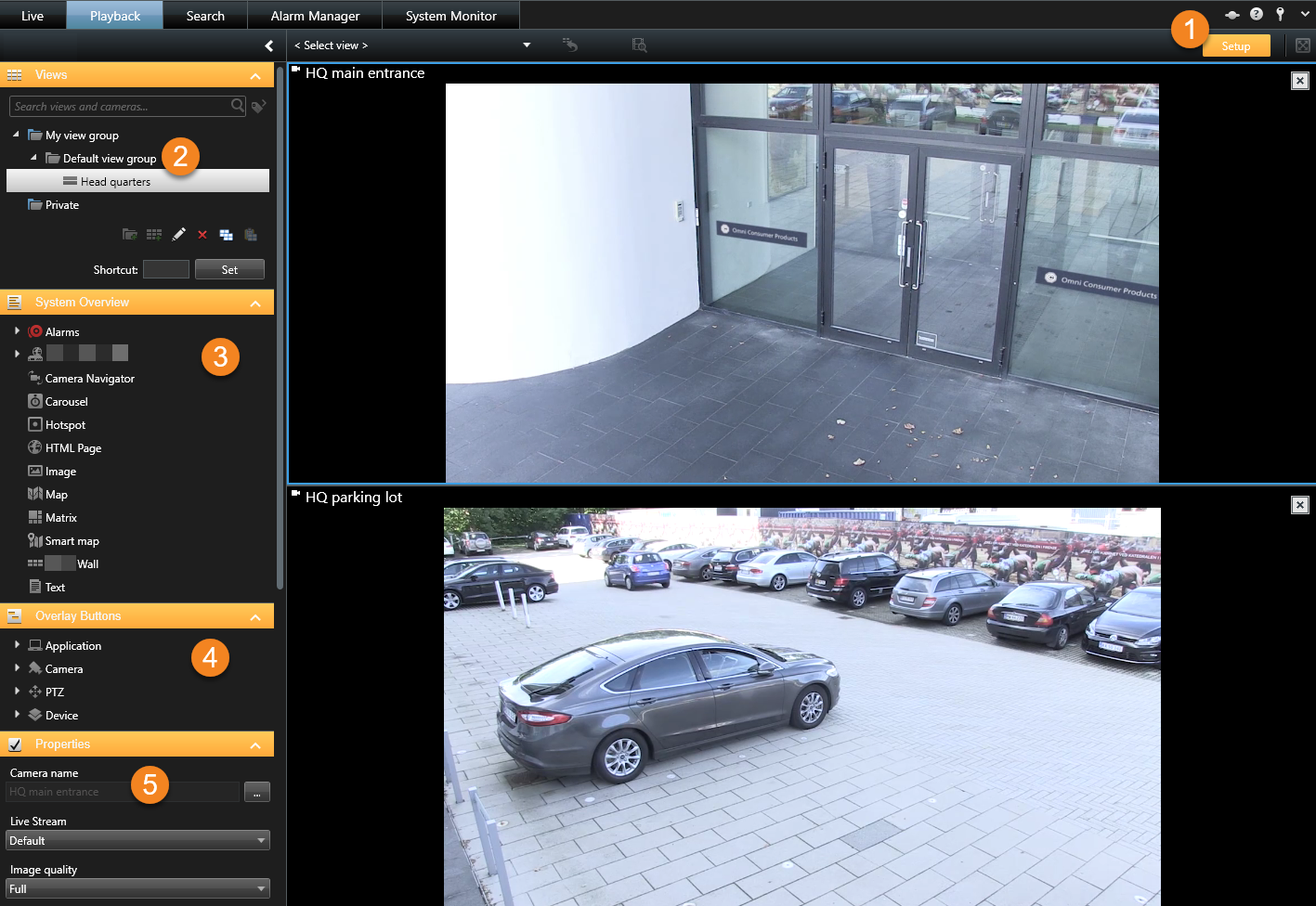Click the create new group folder icon

click(130, 235)
